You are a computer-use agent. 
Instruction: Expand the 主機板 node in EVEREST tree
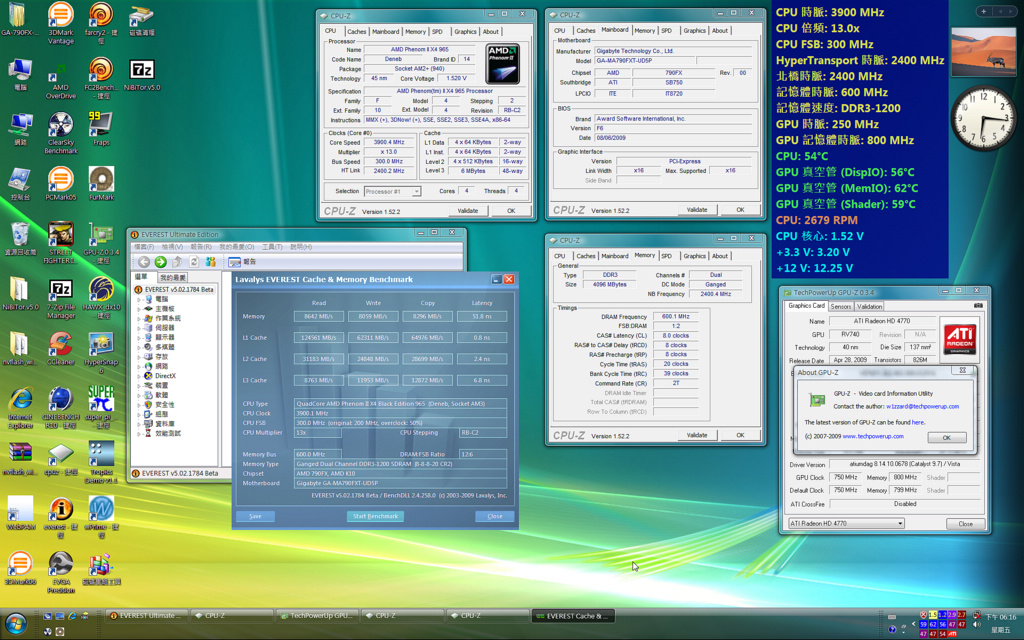pos(138,309)
